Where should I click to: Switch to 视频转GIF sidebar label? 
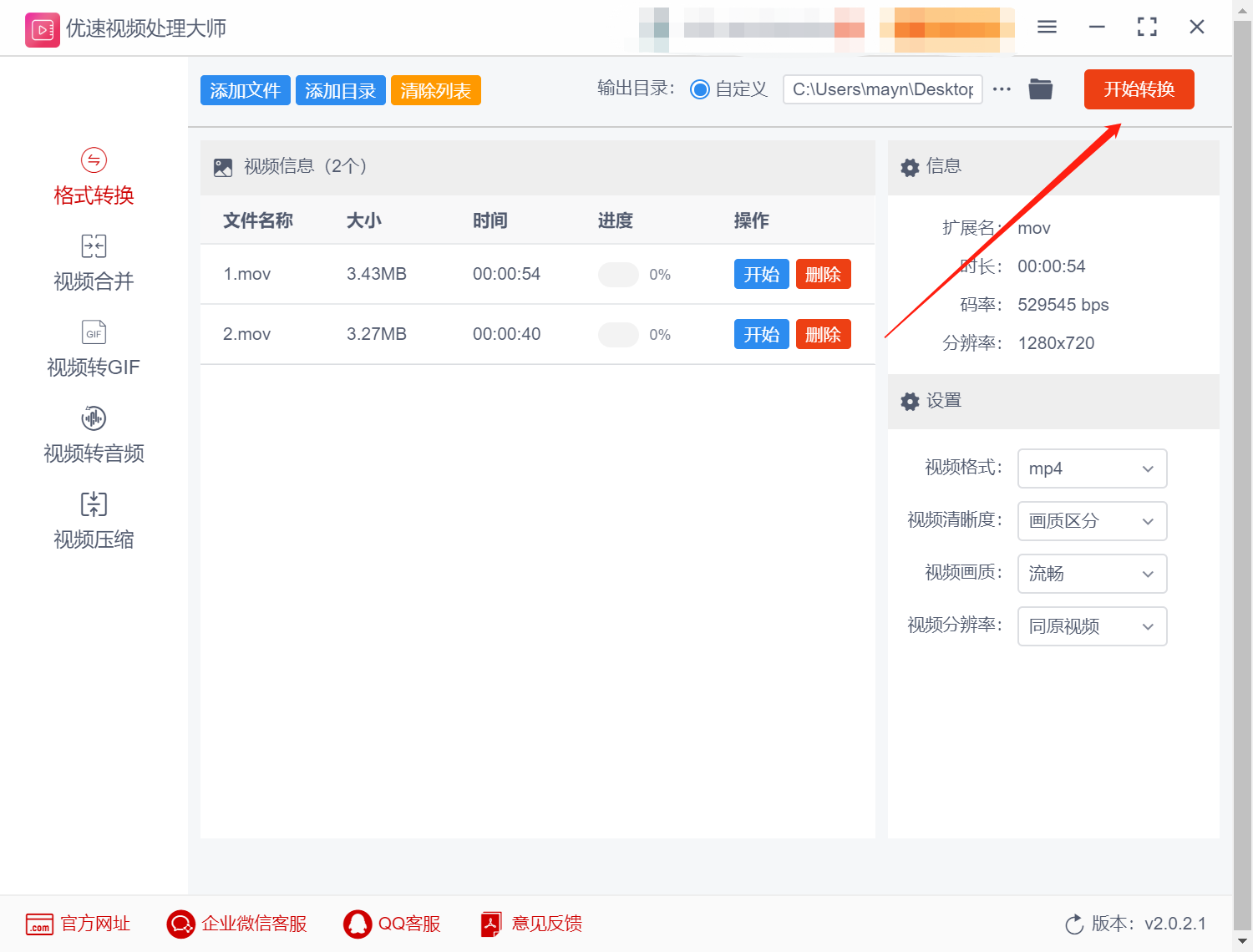tap(94, 367)
